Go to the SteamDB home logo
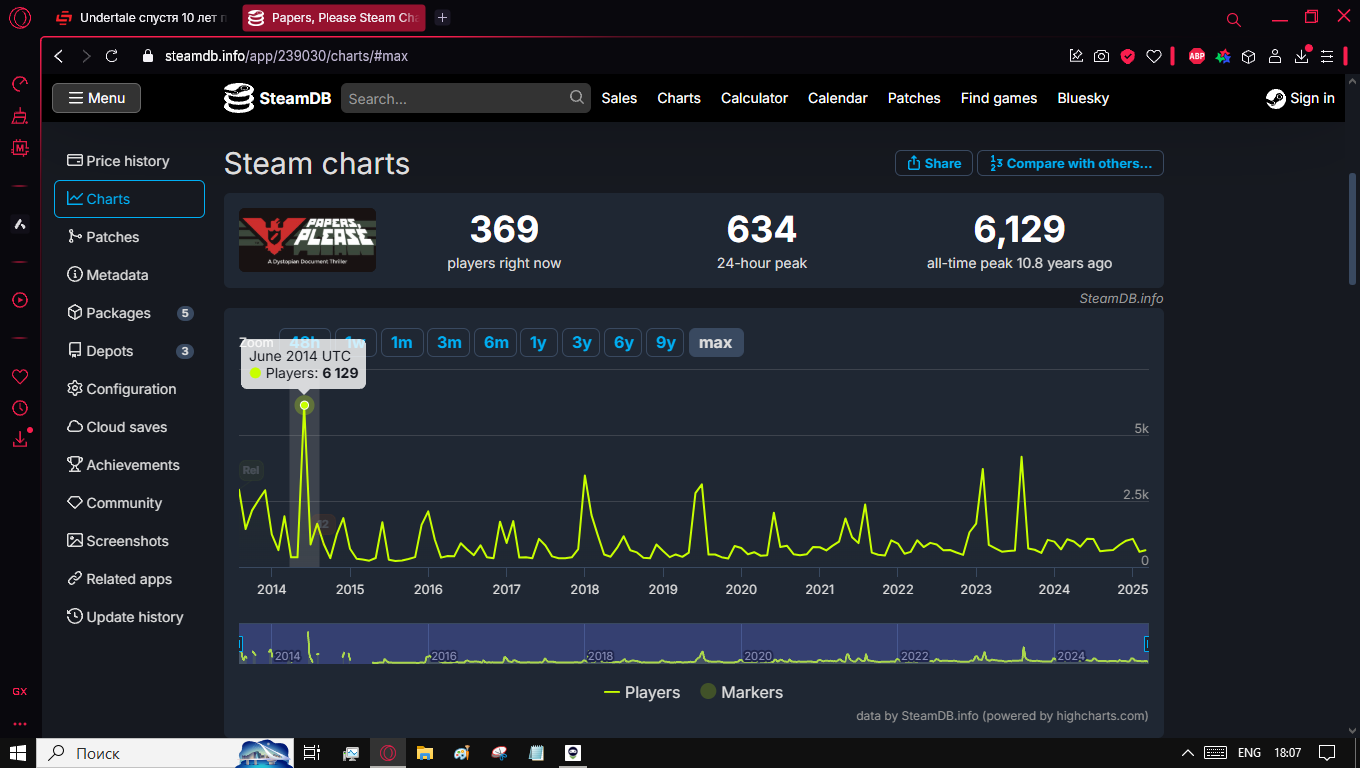 pyautogui.click(x=277, y=98)
